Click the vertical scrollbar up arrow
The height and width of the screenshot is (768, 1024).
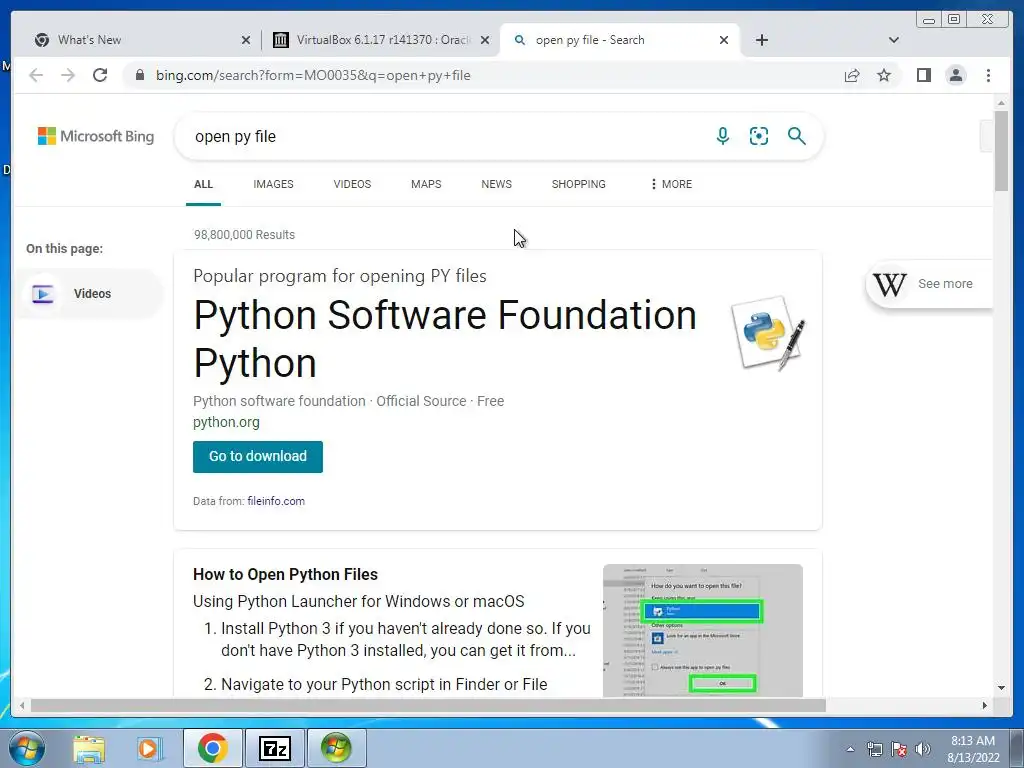tap(1001, 103)
